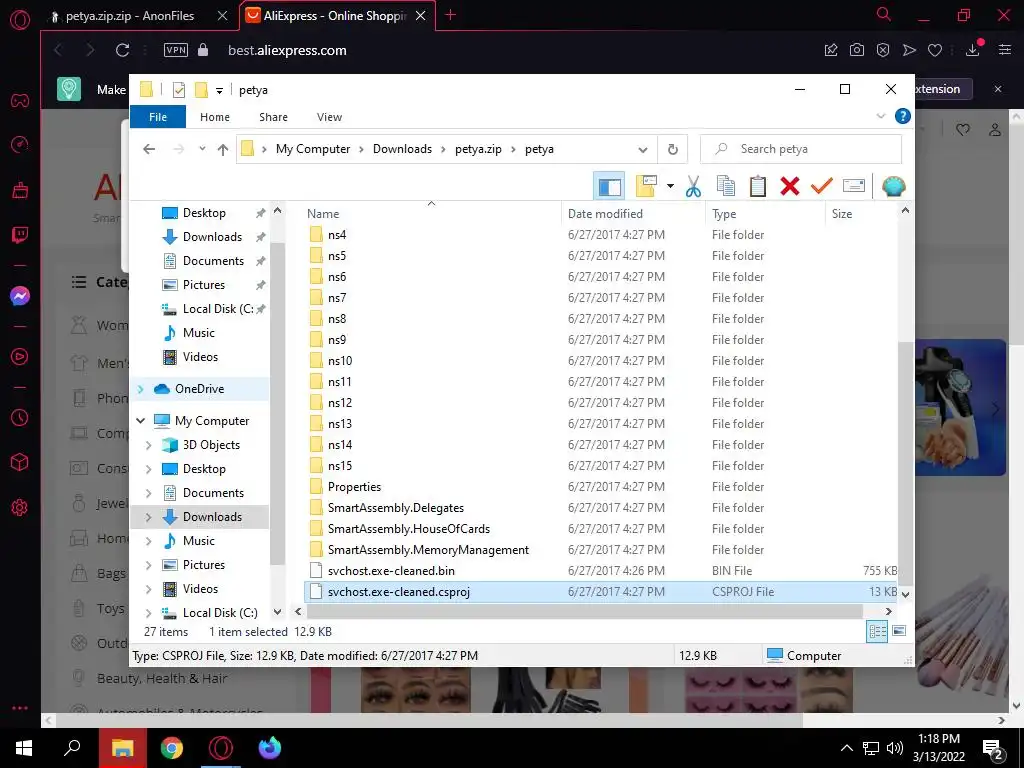Image resolution: width=1024 pixels, height=768 pixels.
Task: Click the orange checkmark Properties icon
Action: 822,186
